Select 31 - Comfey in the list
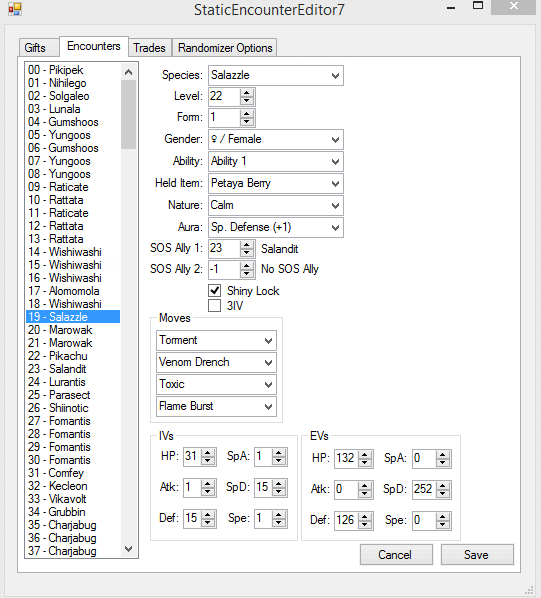Image resolution: width=541 pixels, height=598 pixels. point(73,473)
